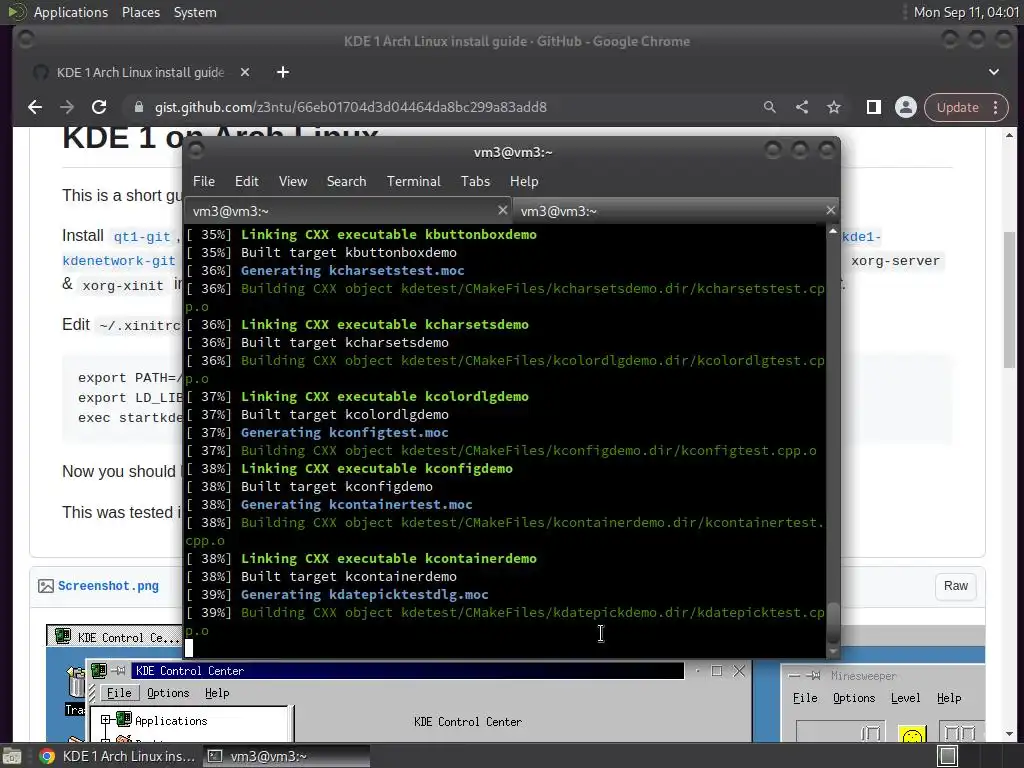Screen dimensions: 1024x768
Task: Click Chrome page scroll-up arrow
Action: (1010, 135)
